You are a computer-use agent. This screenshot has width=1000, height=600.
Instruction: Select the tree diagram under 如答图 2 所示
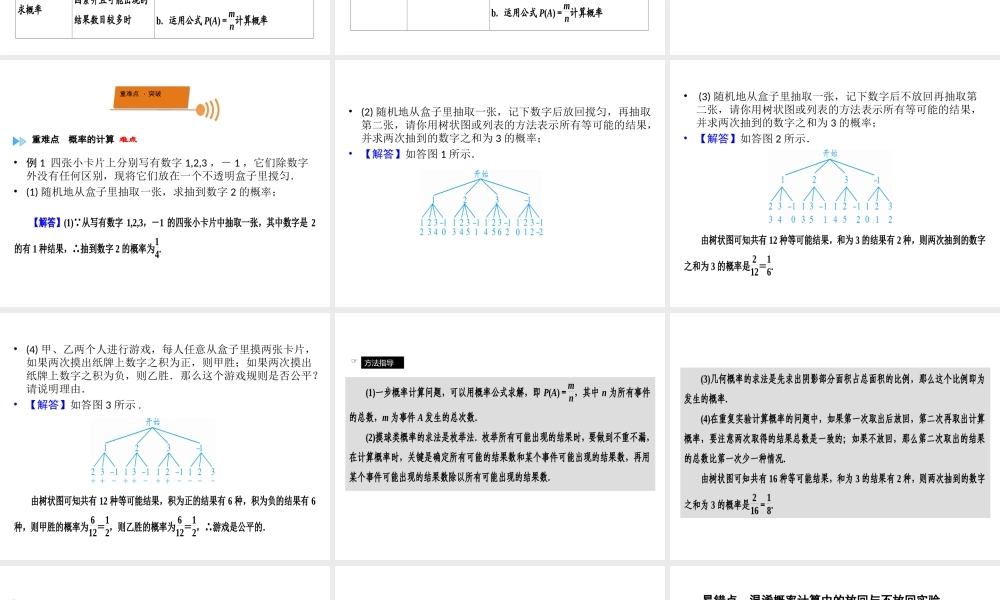[830, 186]
